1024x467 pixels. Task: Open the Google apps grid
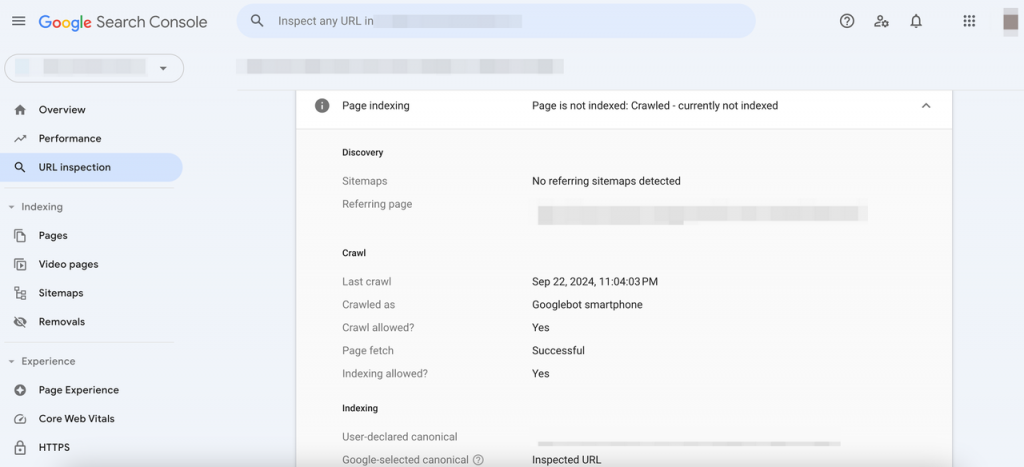pos(969,21)
